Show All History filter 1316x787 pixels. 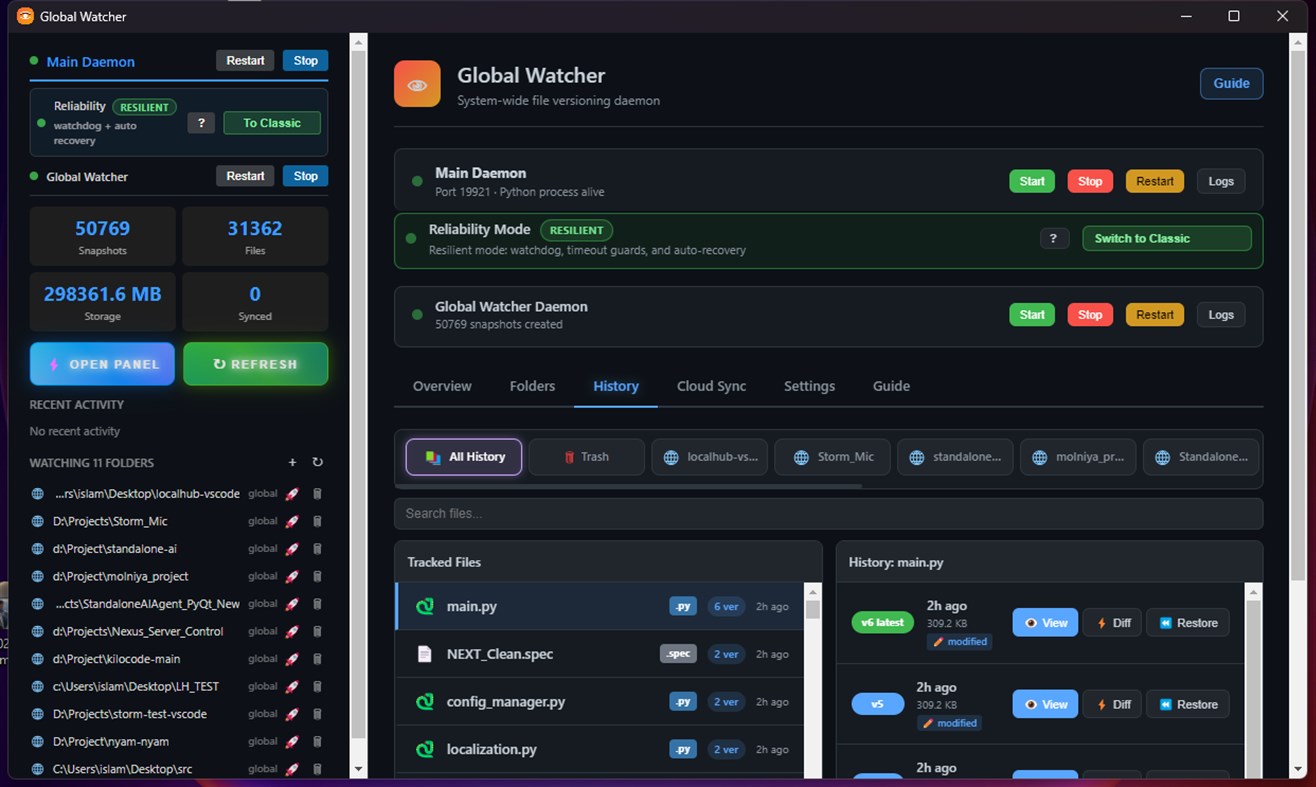[x=464, y=457]
